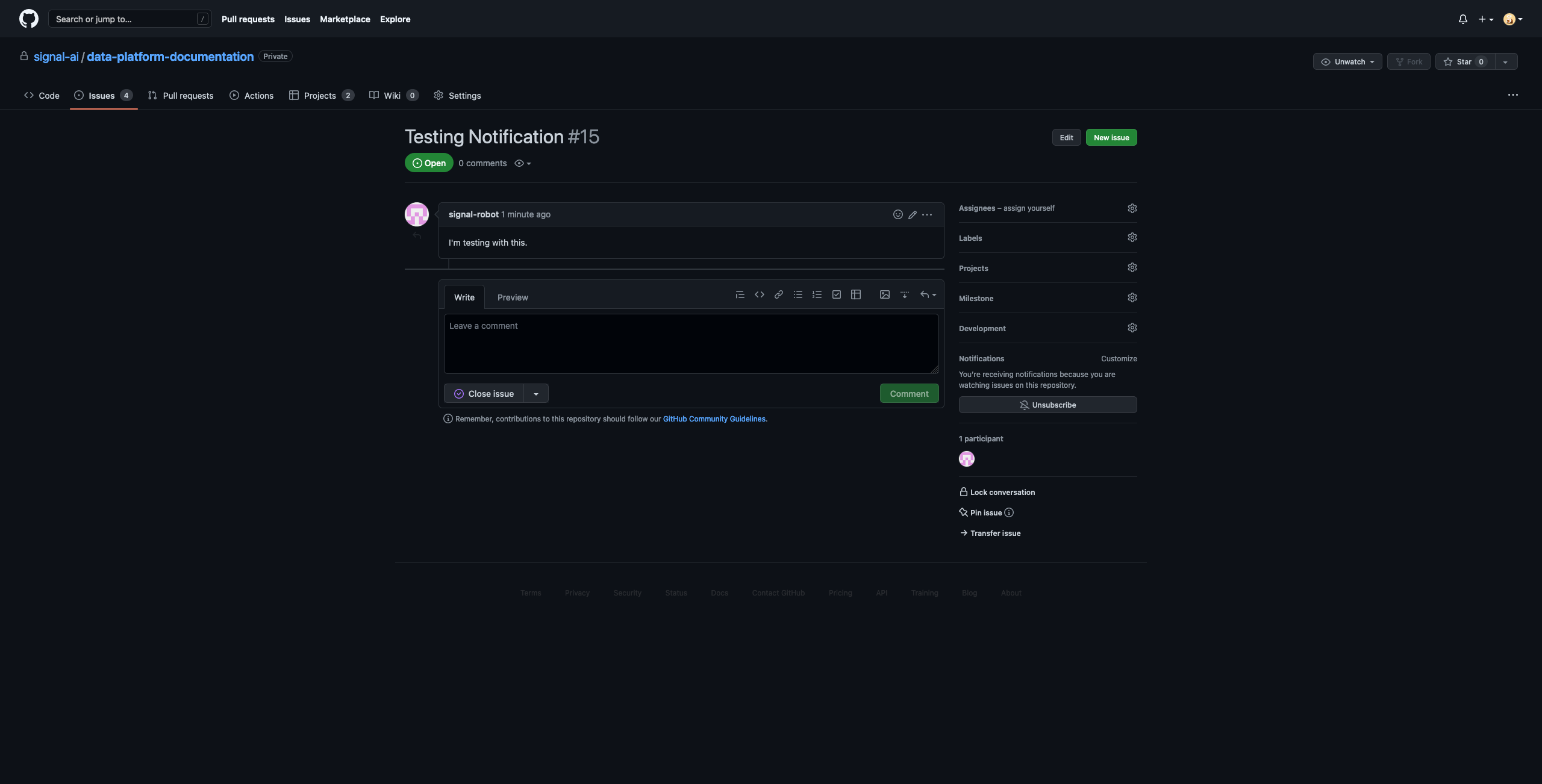This screenshot has width=1542, height=784.
Task: Add a numbered list to comment
Action: coord(817,294)
